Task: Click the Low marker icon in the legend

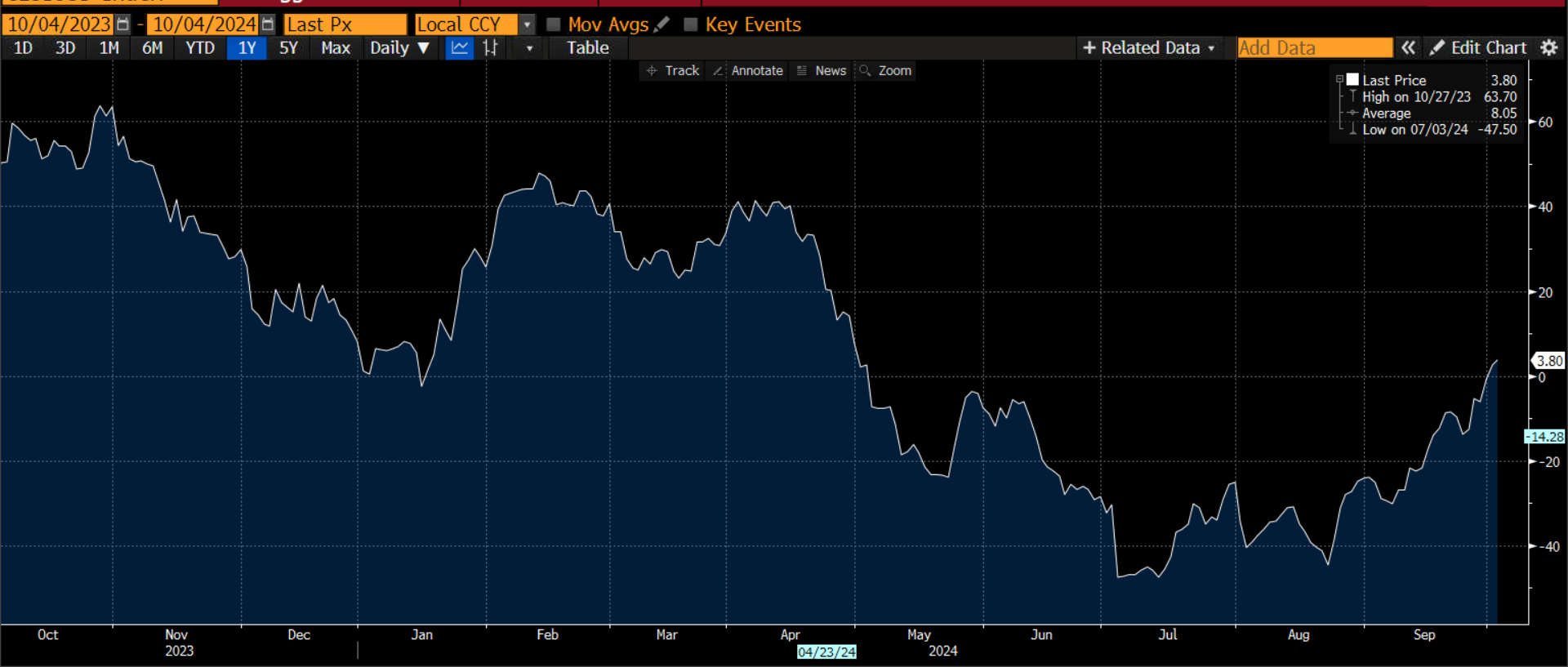Action: coord(1353,129)
